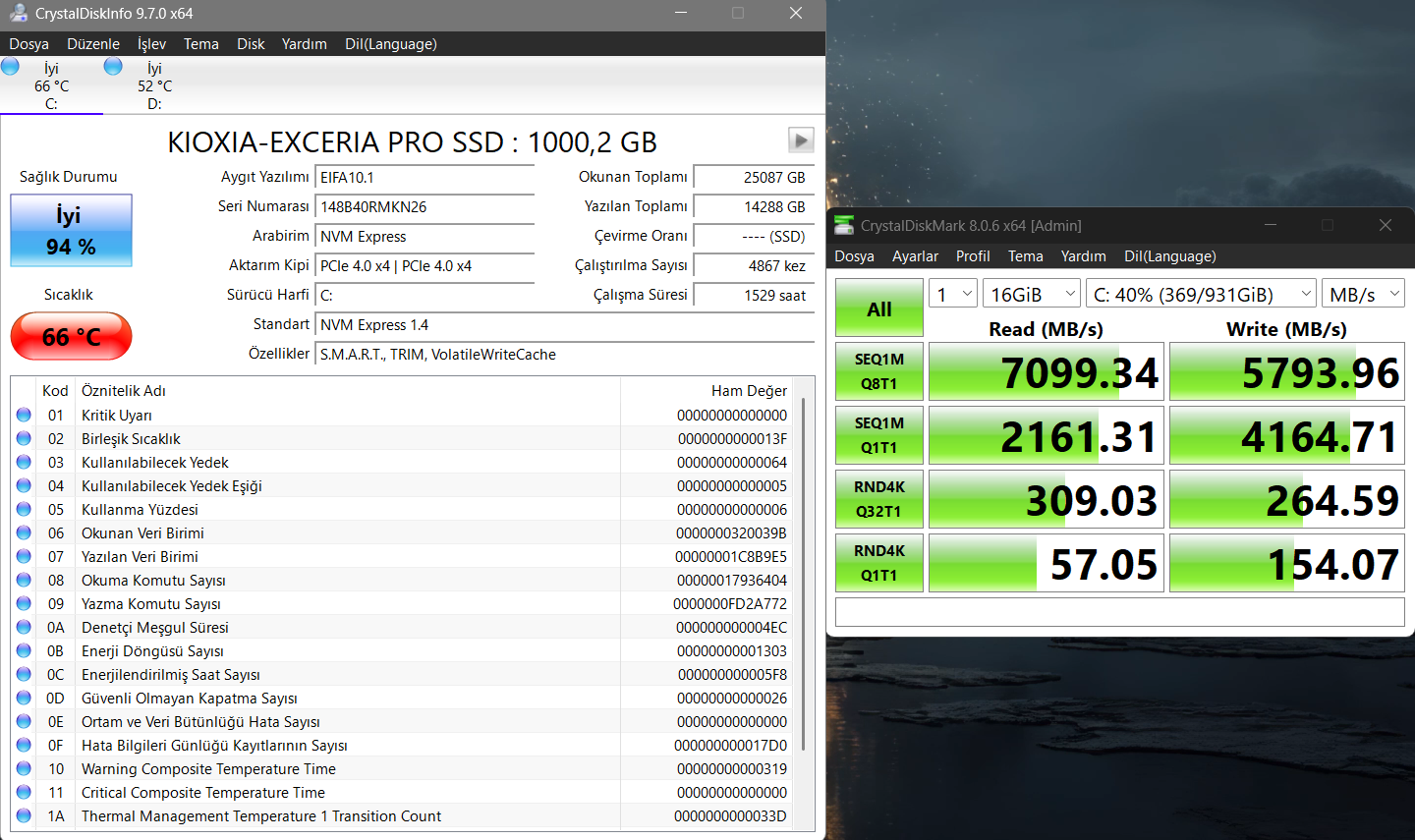
Task: Click the Seri Numarası field 148B40RMKN26
Action: (x=424, y=206)
